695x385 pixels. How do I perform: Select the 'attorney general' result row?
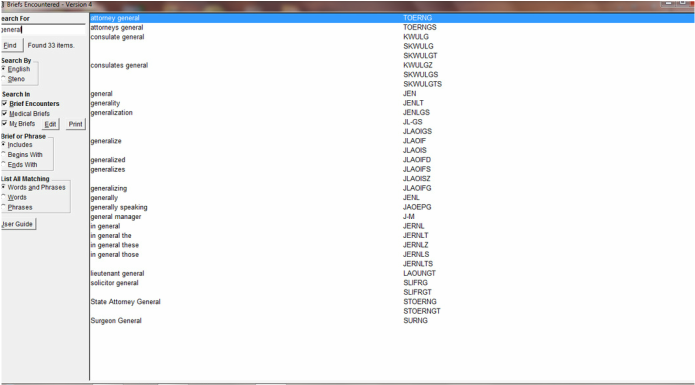click(392, 18)
